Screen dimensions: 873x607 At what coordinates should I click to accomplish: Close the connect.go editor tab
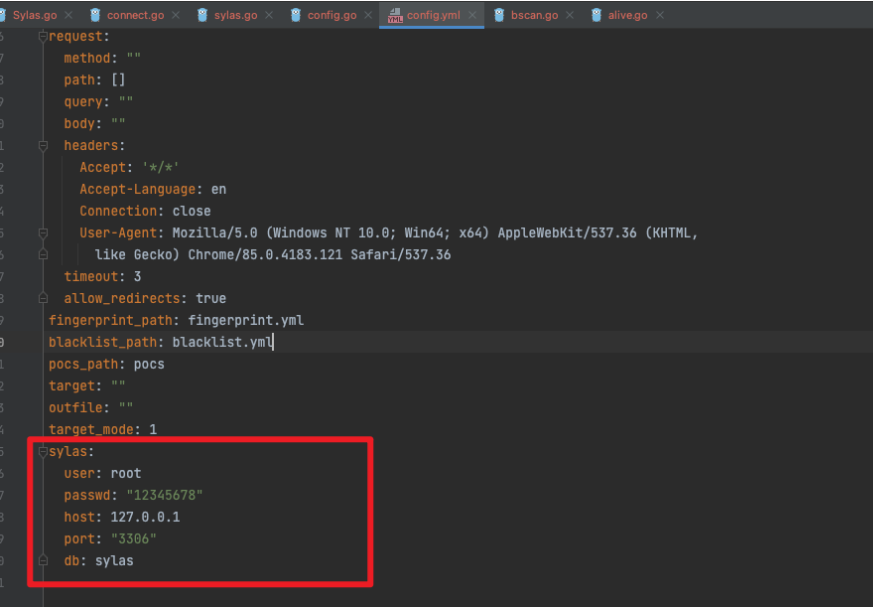(x=175, y=15)
